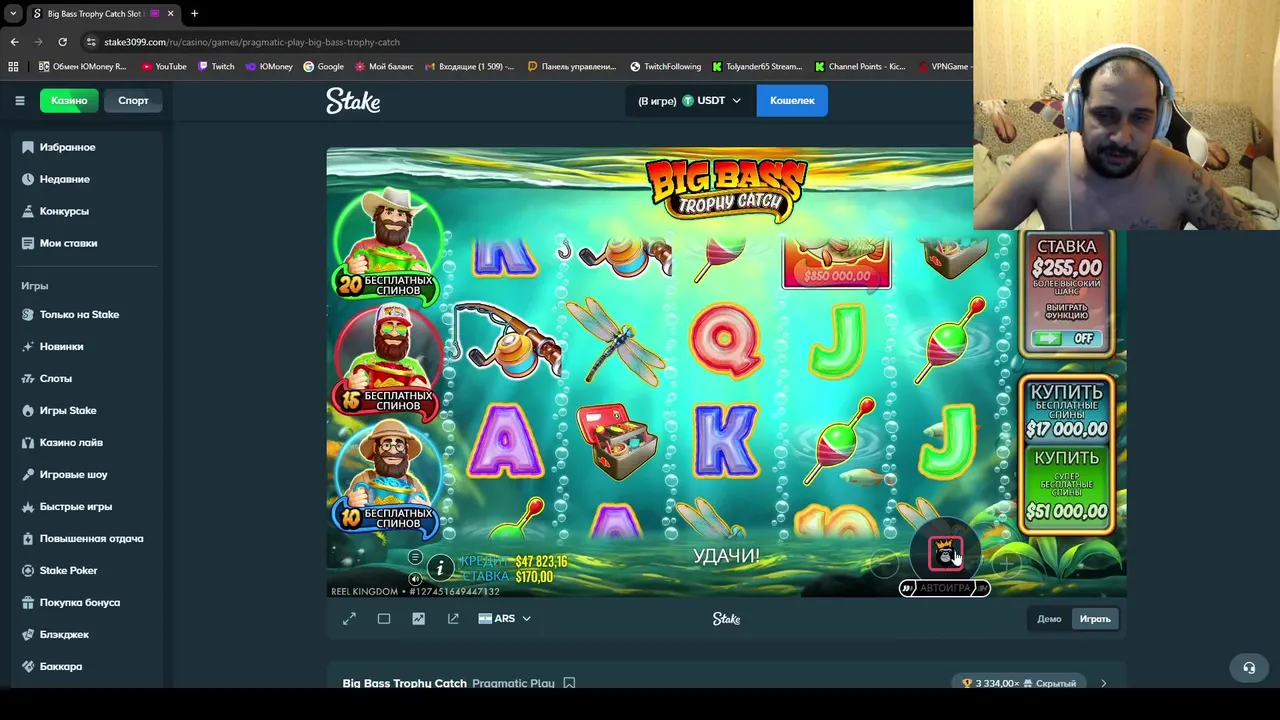Select the Спорт tab
Image resolution: width=1280 pixels, height=720 pixels.
(133, 100)
